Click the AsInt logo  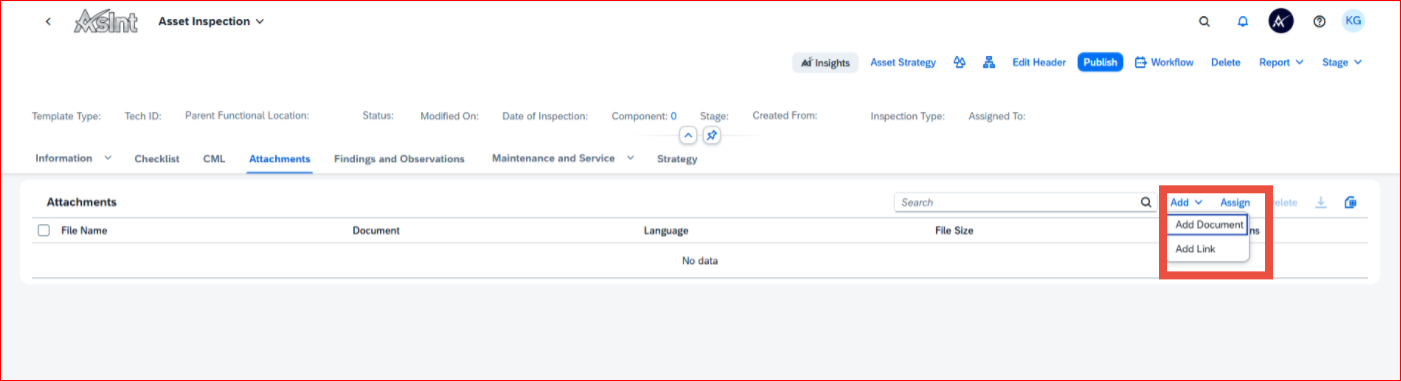tap(106, 22)
